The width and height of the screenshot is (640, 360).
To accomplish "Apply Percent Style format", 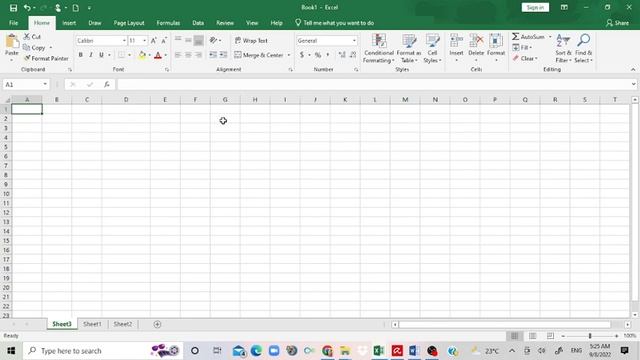I will (x=318, y=55).
